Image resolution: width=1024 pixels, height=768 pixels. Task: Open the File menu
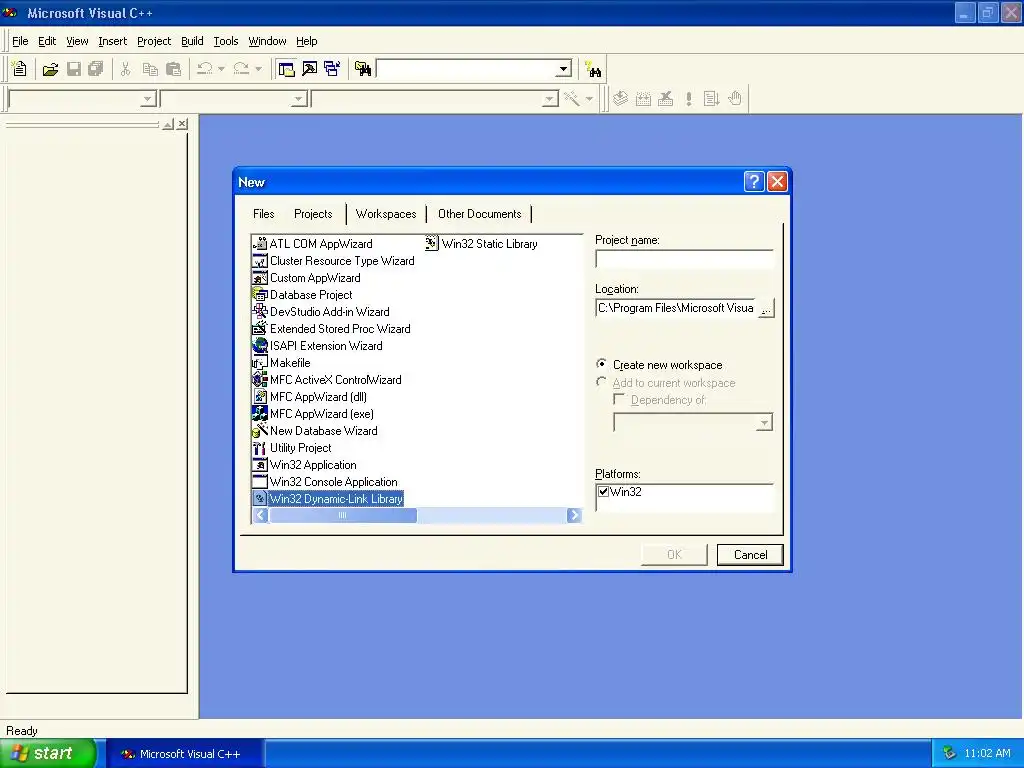pos(20,41)
